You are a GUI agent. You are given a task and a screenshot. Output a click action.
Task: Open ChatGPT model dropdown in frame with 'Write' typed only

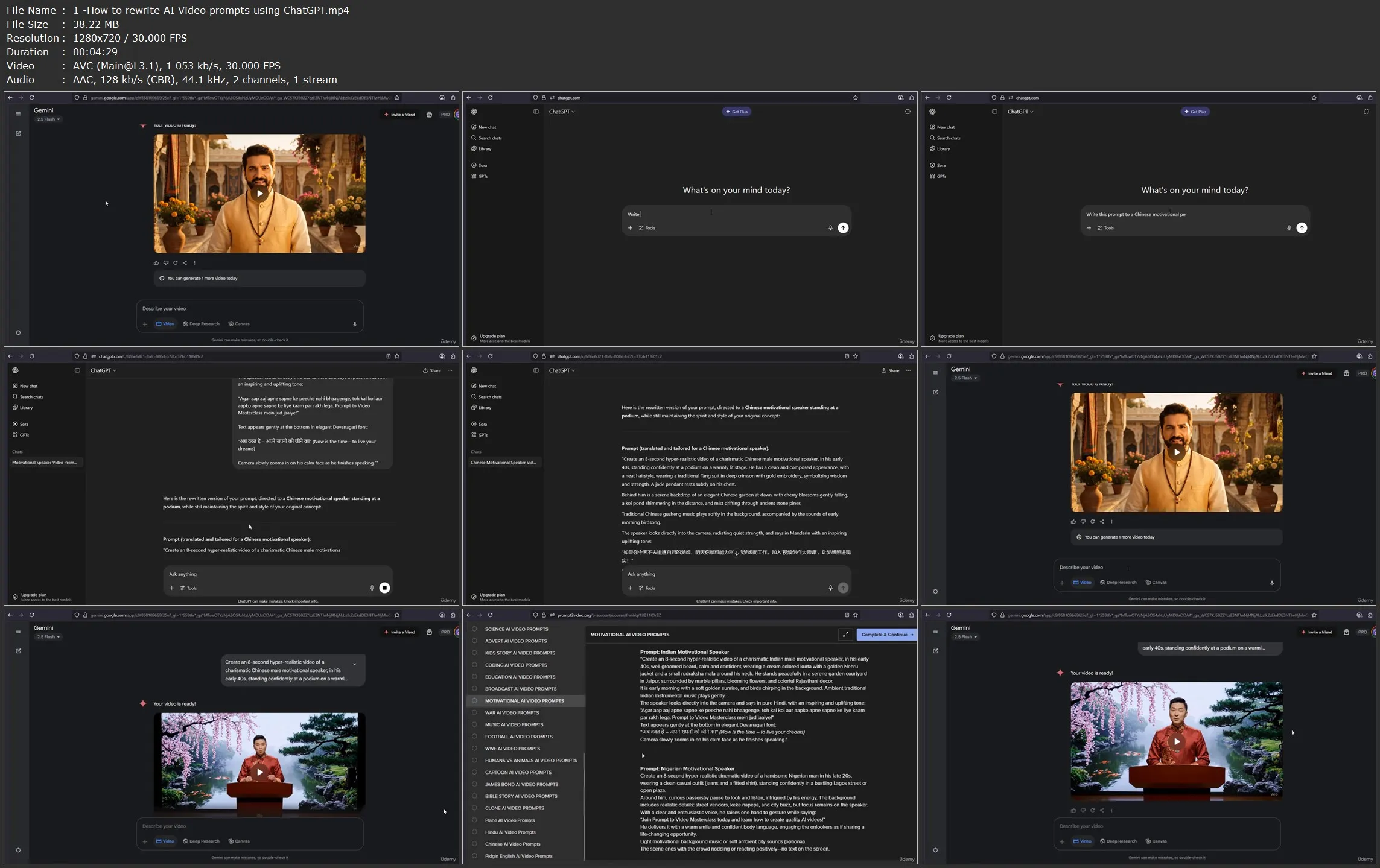coord(562,112)
